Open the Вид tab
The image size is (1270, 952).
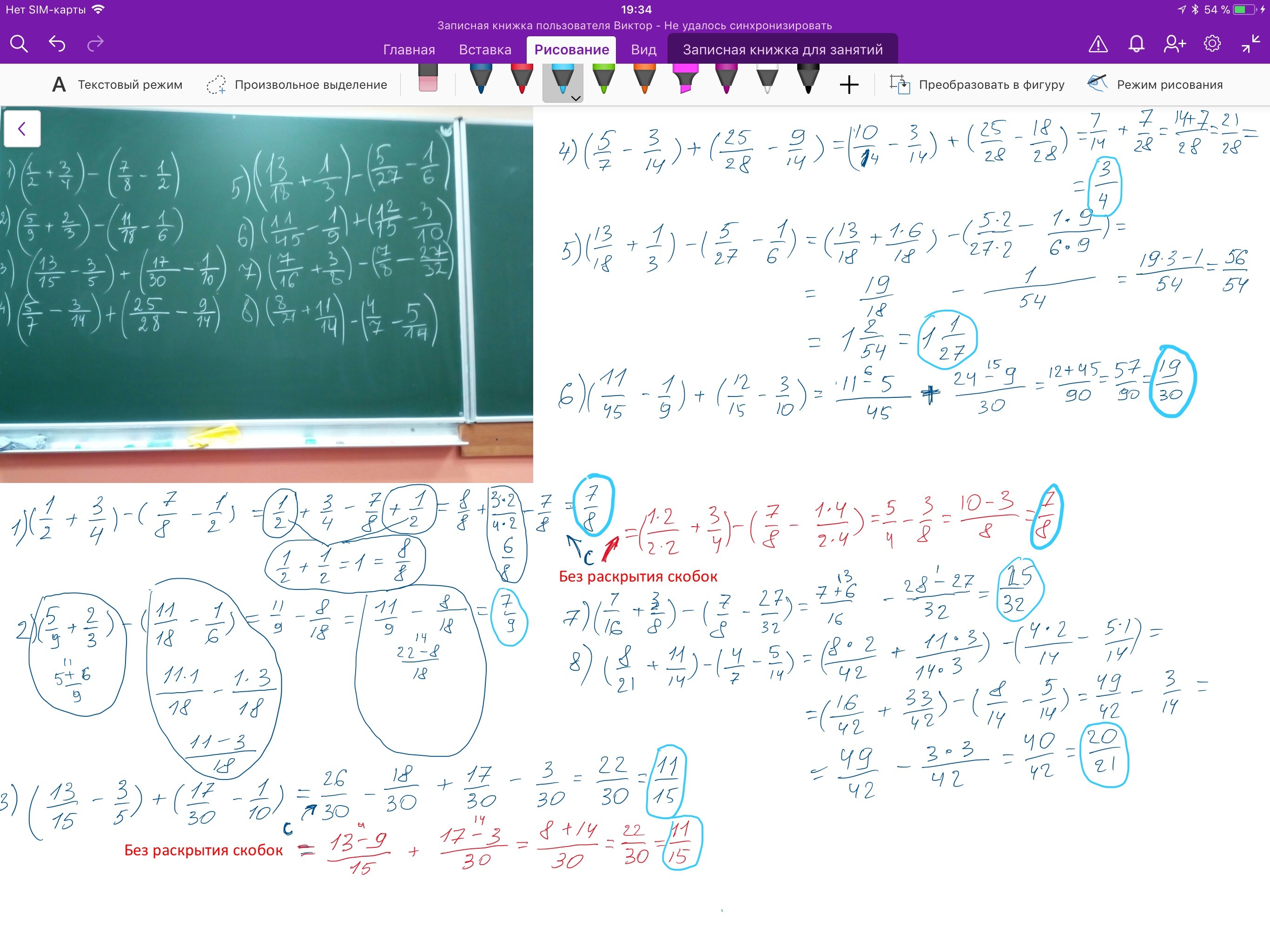coord(643,50)
